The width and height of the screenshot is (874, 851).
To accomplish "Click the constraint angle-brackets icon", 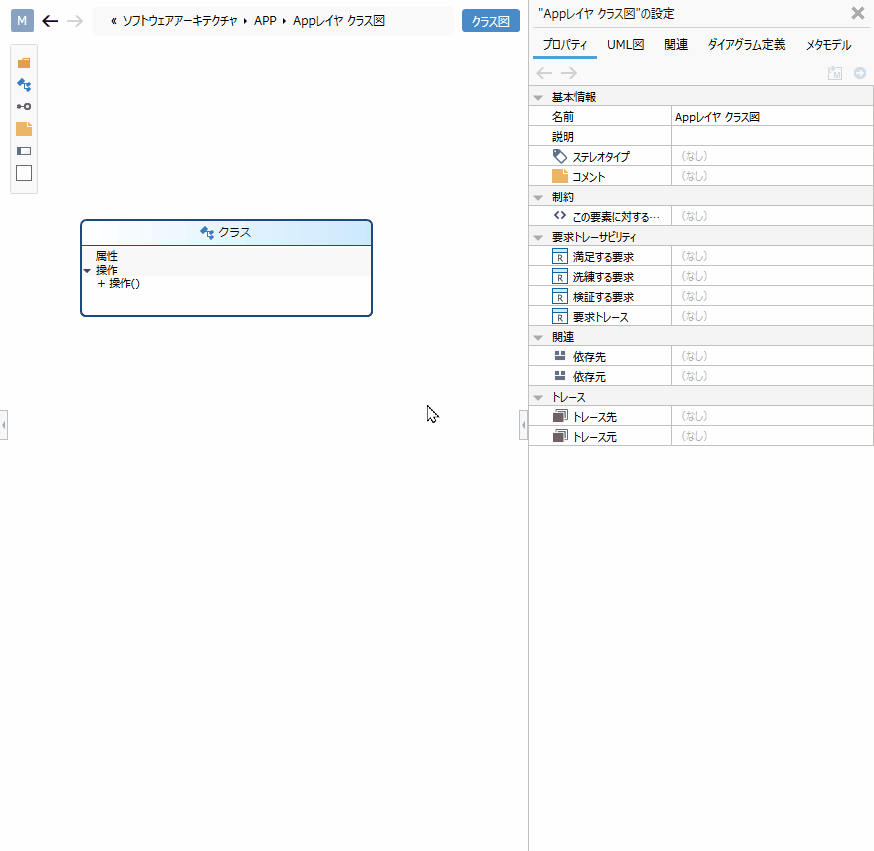I will point(560,216).
